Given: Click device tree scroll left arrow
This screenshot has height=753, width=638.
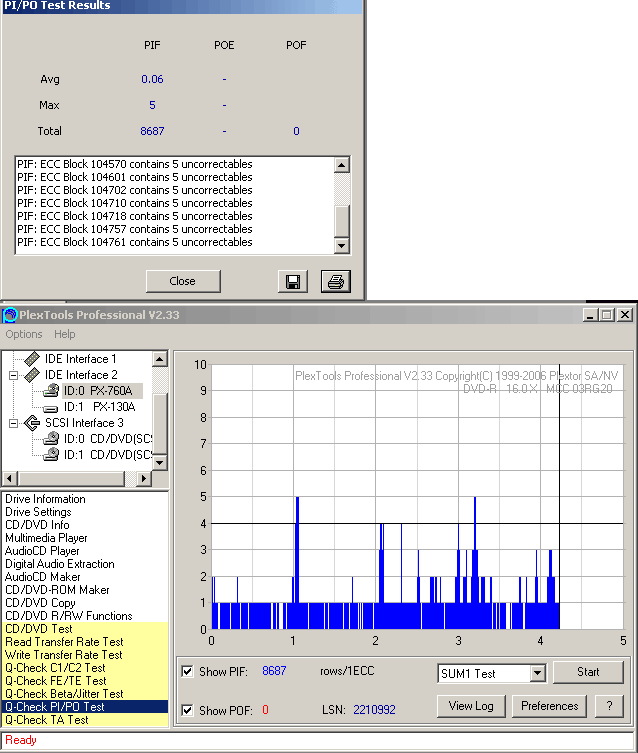Looking at the screenshot, I should [11, 478].
